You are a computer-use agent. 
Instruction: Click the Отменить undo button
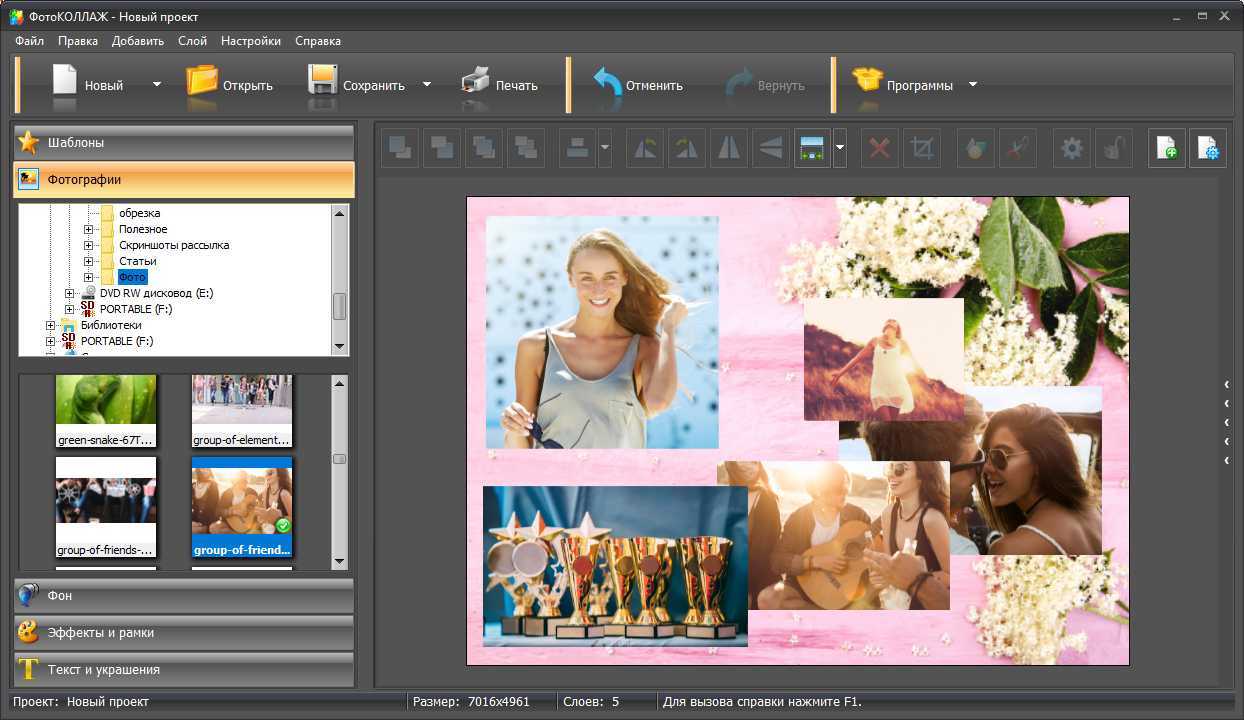(638, 85)
